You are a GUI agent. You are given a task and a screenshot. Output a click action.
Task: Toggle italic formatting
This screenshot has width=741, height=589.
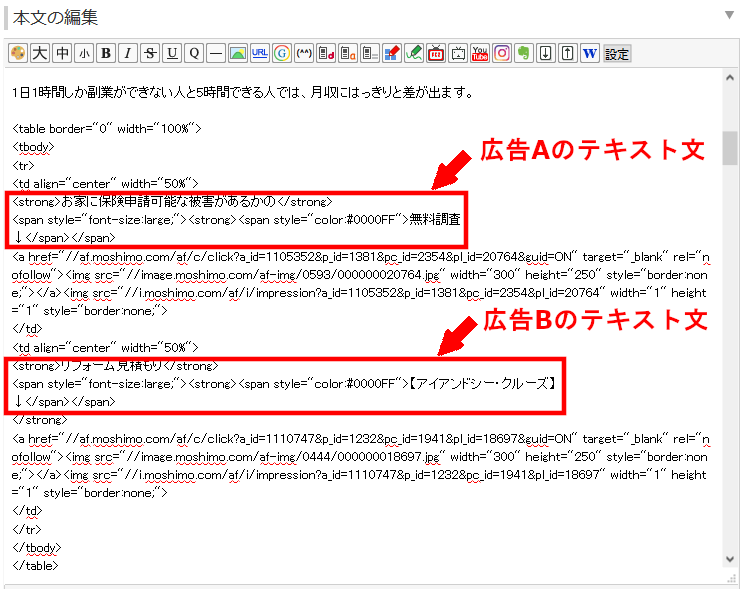(x=128, y=53)
